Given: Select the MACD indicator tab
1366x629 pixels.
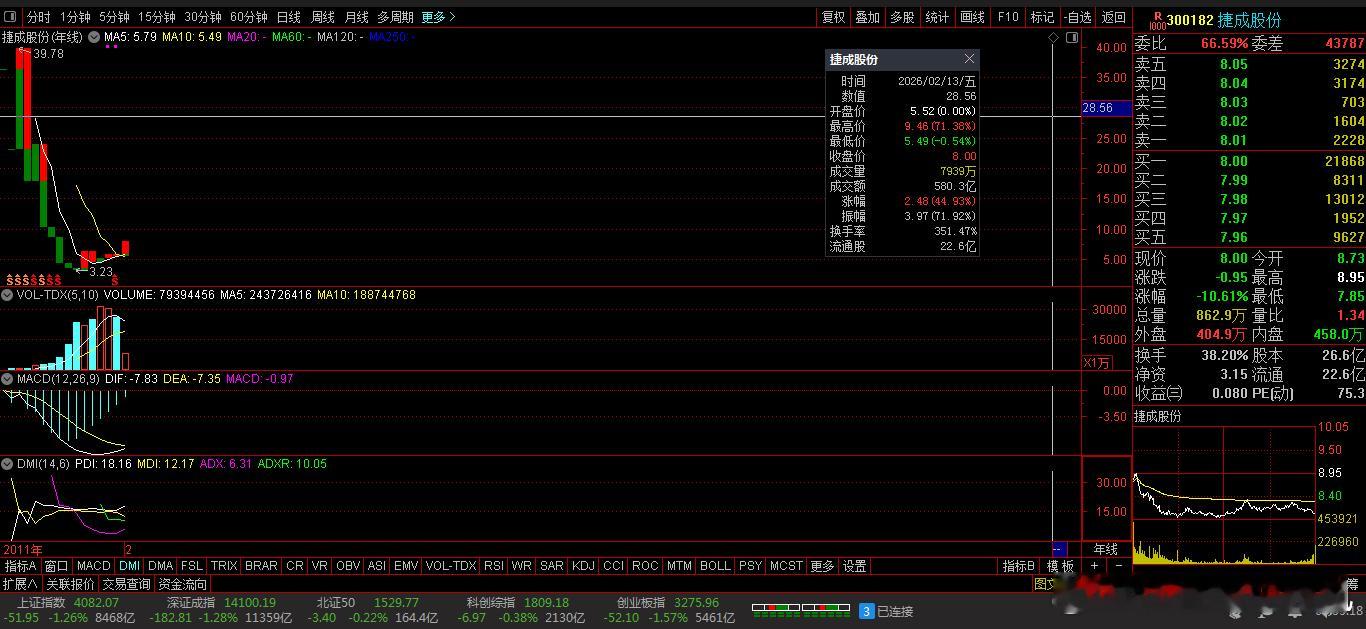Looking at the screenshot, I should (94, 566).
